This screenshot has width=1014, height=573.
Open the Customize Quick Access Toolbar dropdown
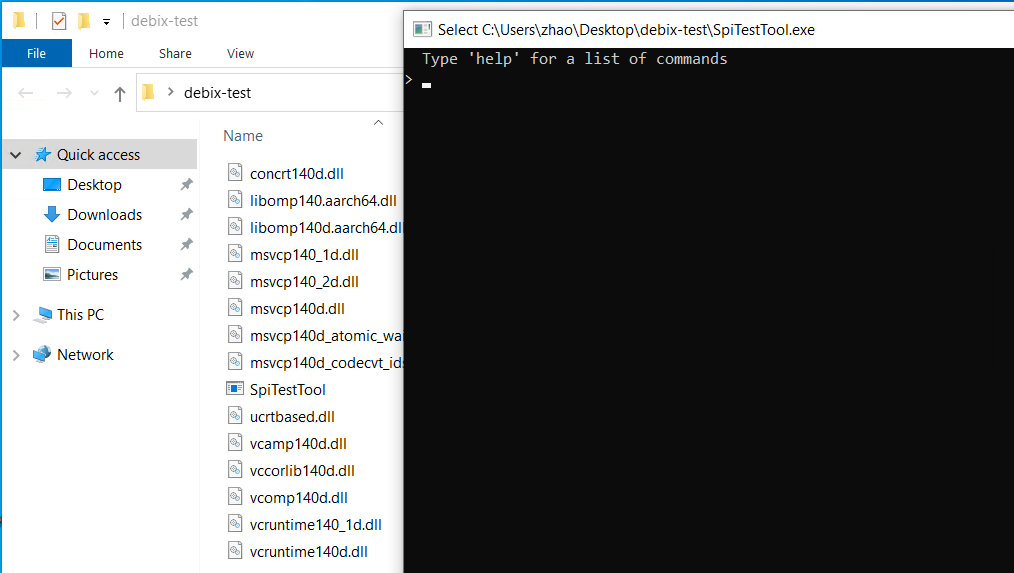point(106,21)
